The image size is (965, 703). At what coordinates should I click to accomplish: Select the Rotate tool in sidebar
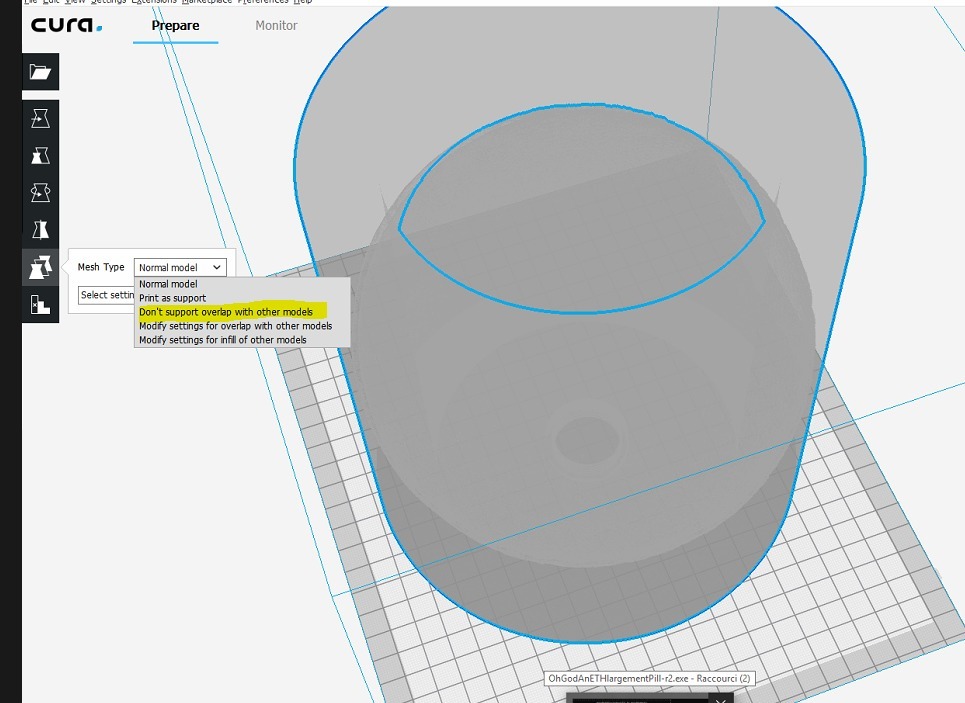tap(40, 192)
